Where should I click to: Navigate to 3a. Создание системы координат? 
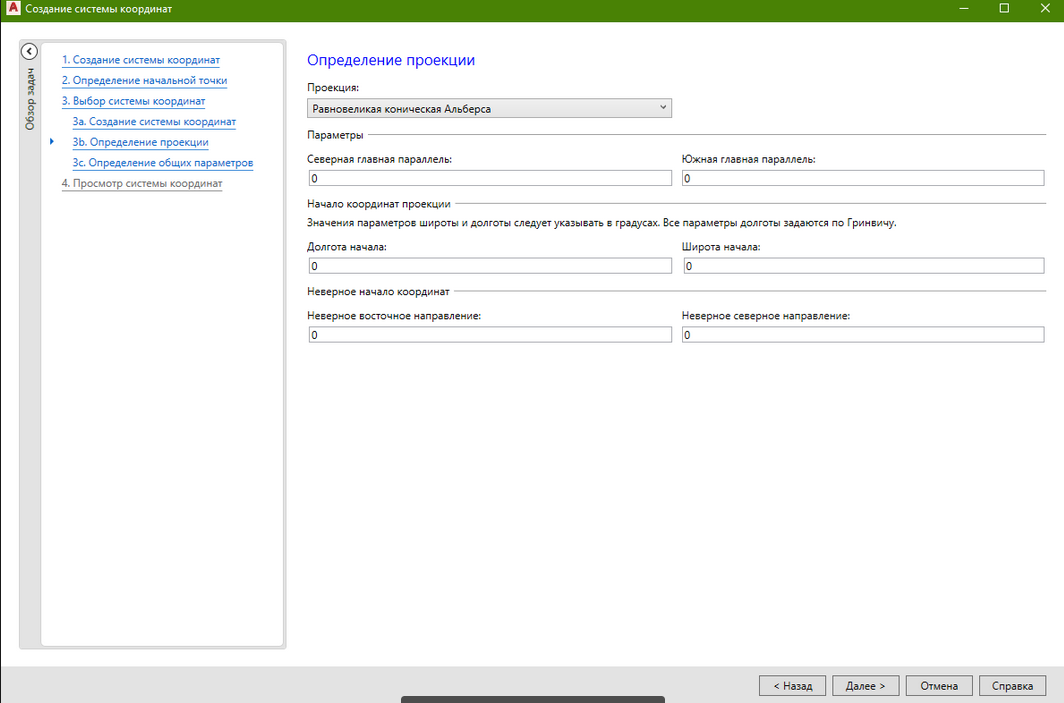pyautogui.click(x=154, y=122)
